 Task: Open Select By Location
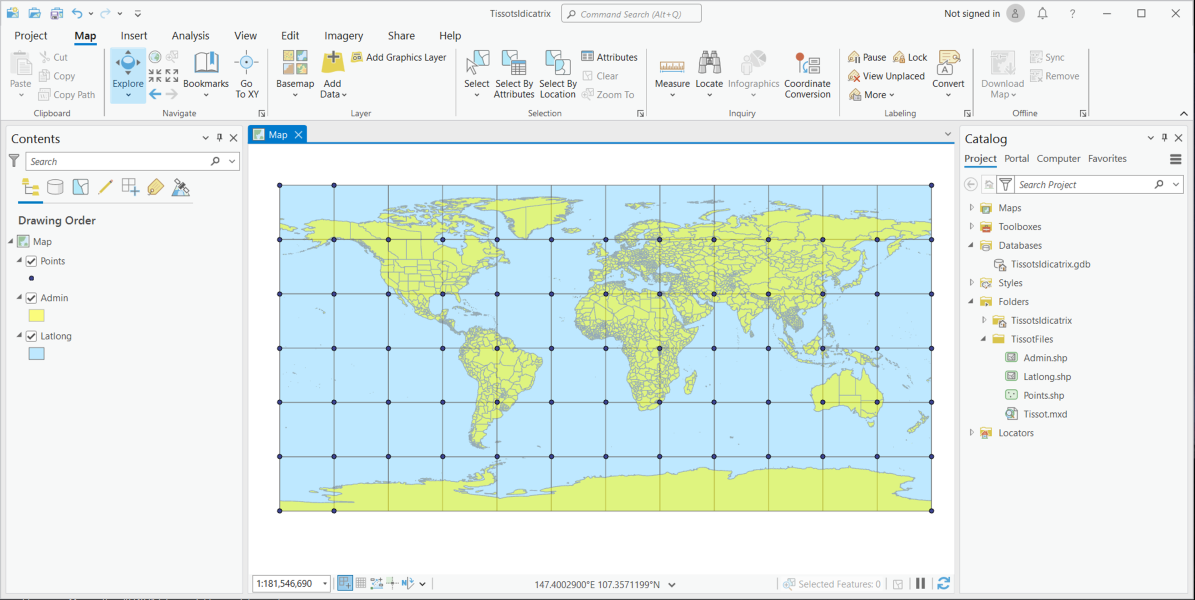pos(557,75)
